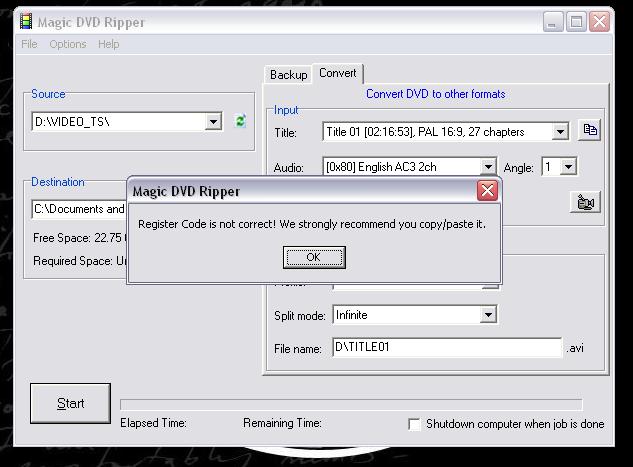Click the Destination path field
The image size is (633, 467).
[x=79, y=209]
